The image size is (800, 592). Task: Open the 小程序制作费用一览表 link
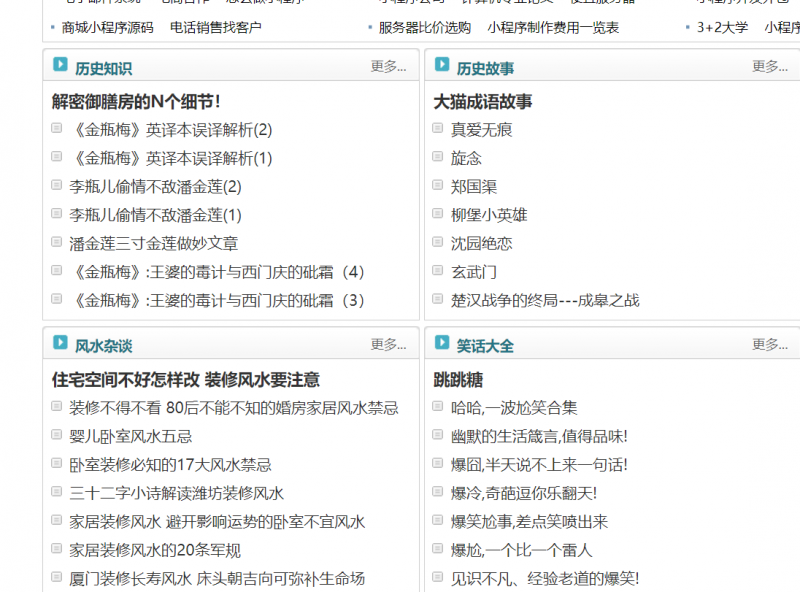[x=553, y=30]
